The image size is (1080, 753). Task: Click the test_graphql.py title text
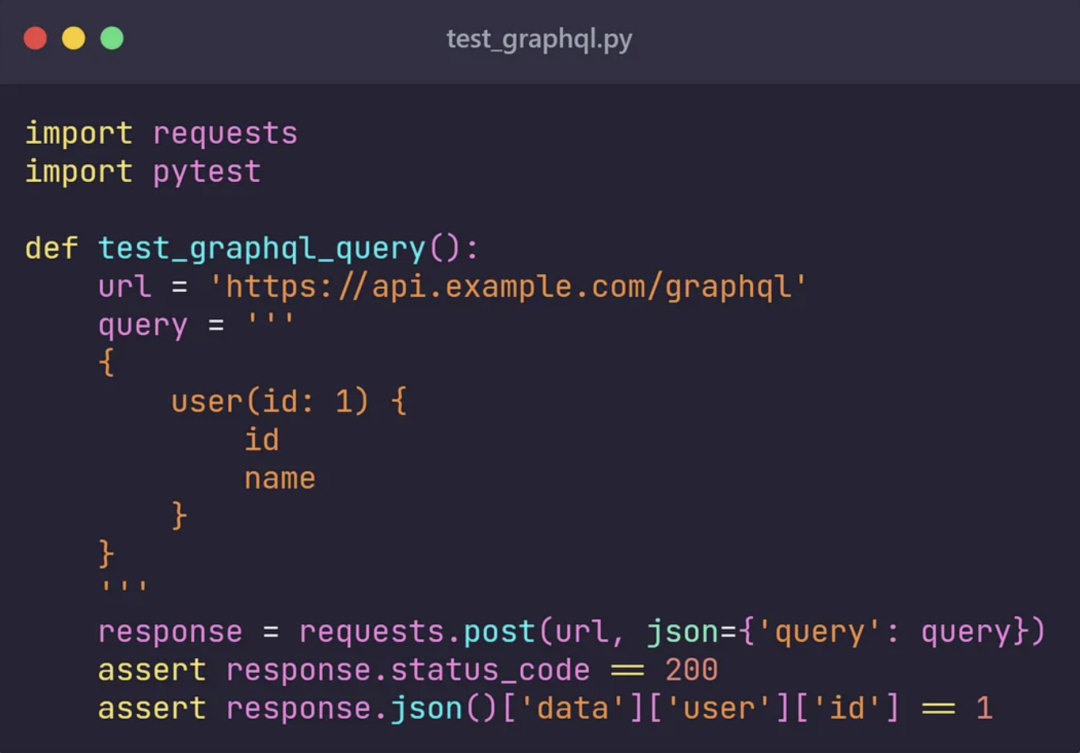tap(539, 40)
